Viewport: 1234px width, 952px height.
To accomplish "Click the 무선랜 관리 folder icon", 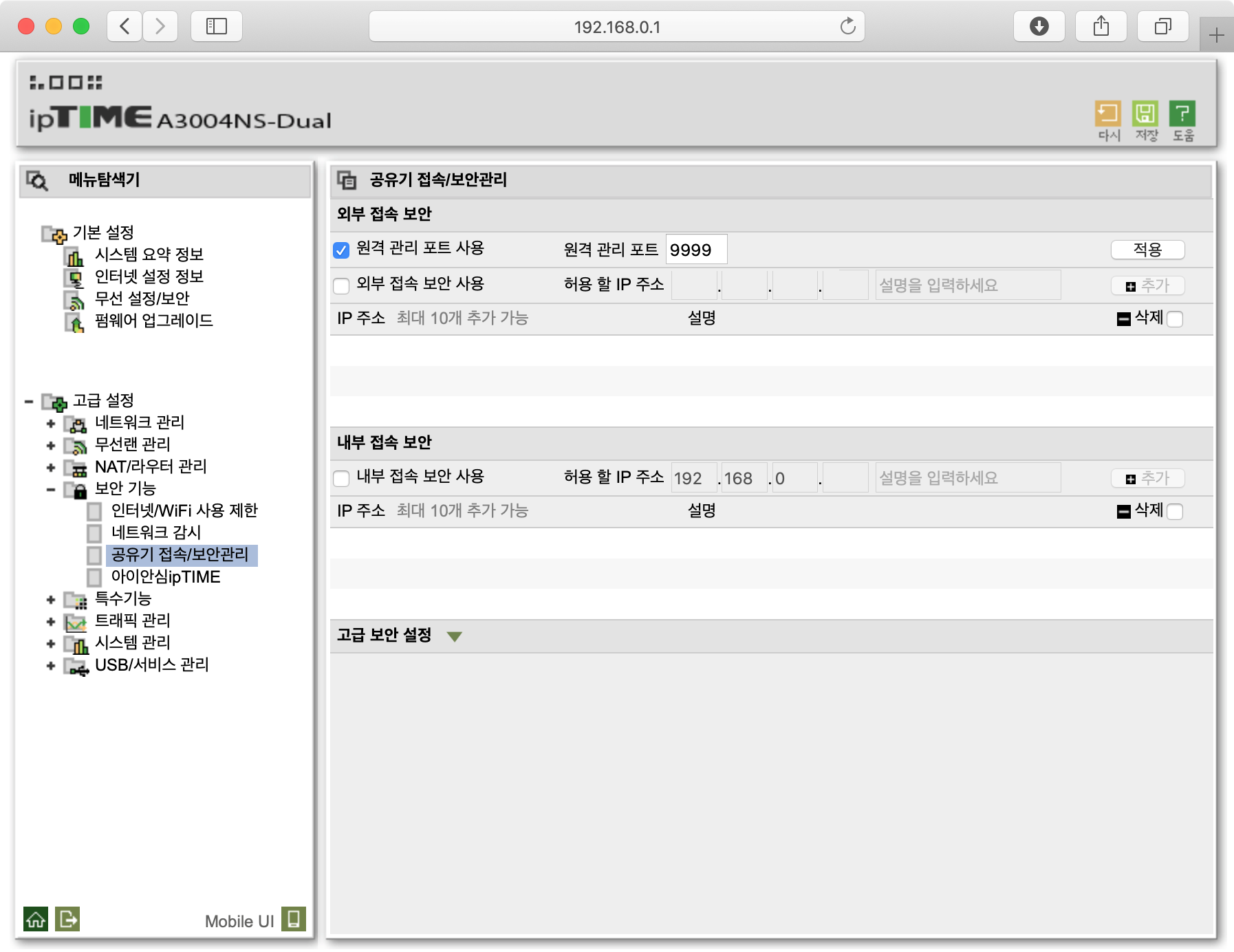I will click(76, 446).
